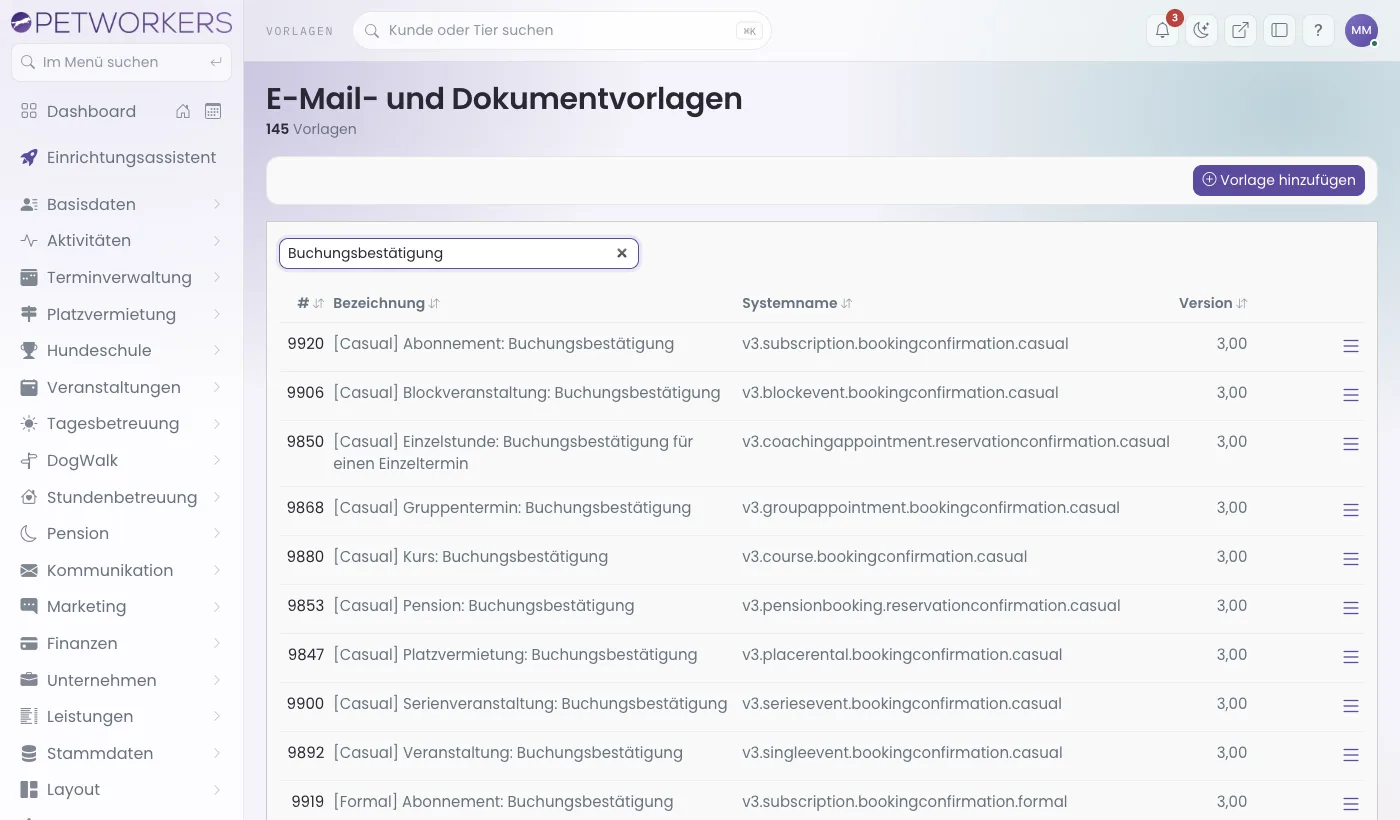Screen dimensions: 1400x820
Task: Open [Casual] Kurs: Buchungsbestätigung template
Action: click(470, 556)
